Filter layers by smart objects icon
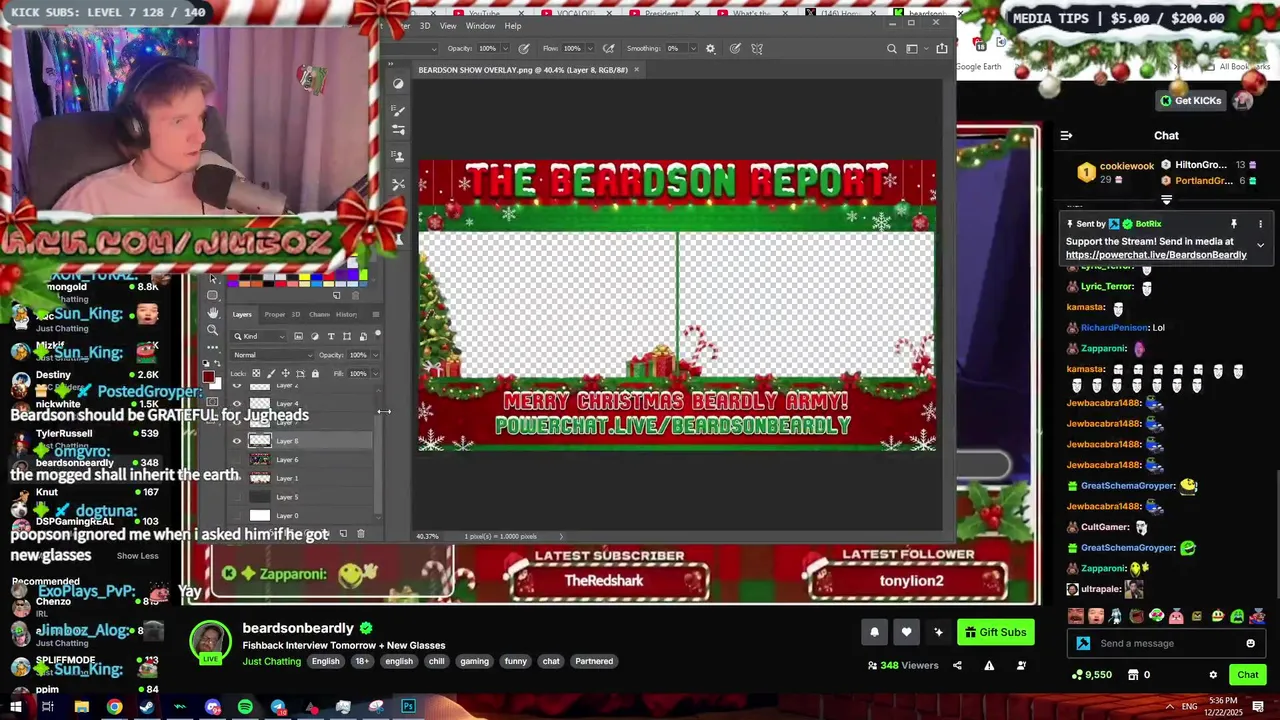The height and width of the screenshot is (720, 1280). click(x=363, y=336)
